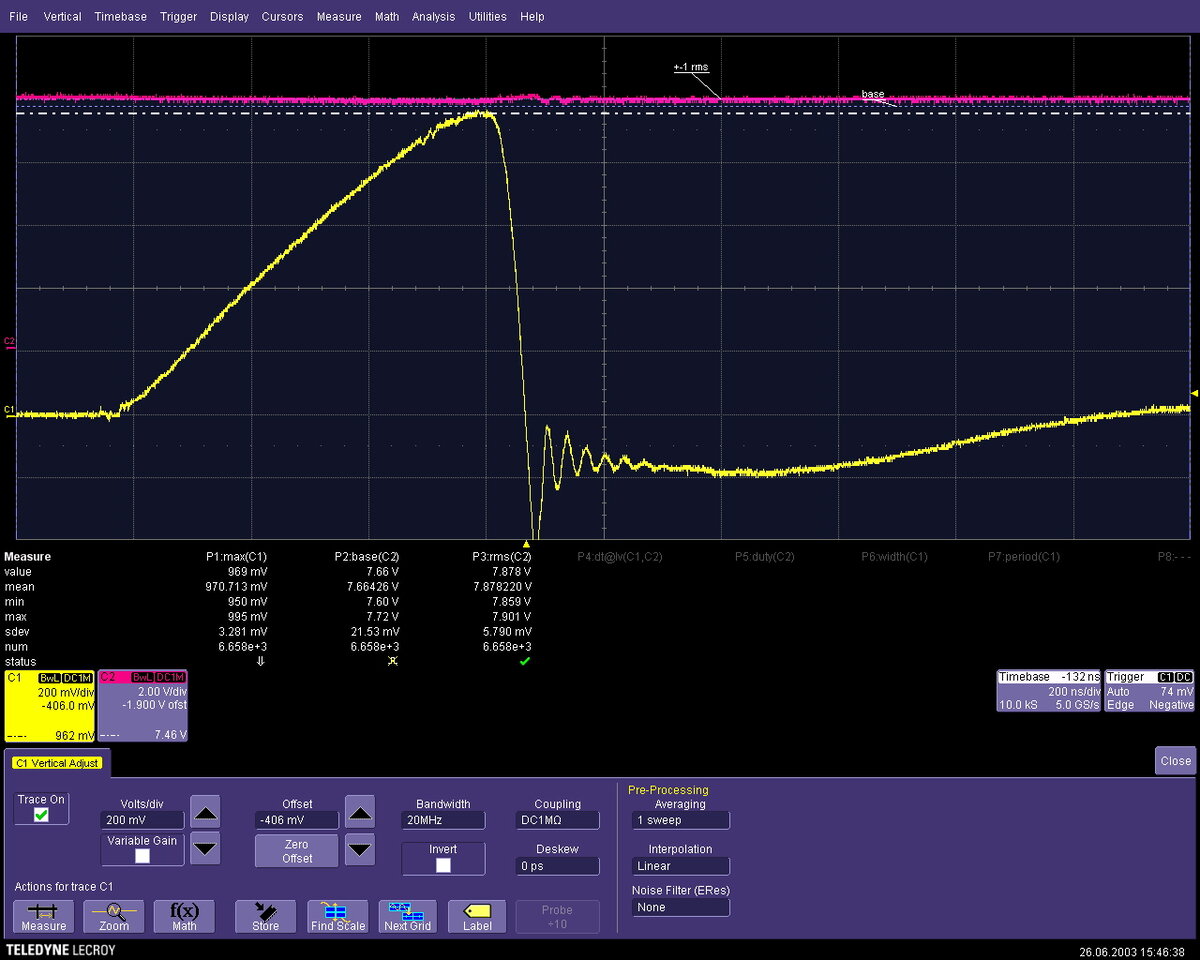Decrease Volts/div with down arrow
This screenshot has height=960, width=1200.
[205, 850]
